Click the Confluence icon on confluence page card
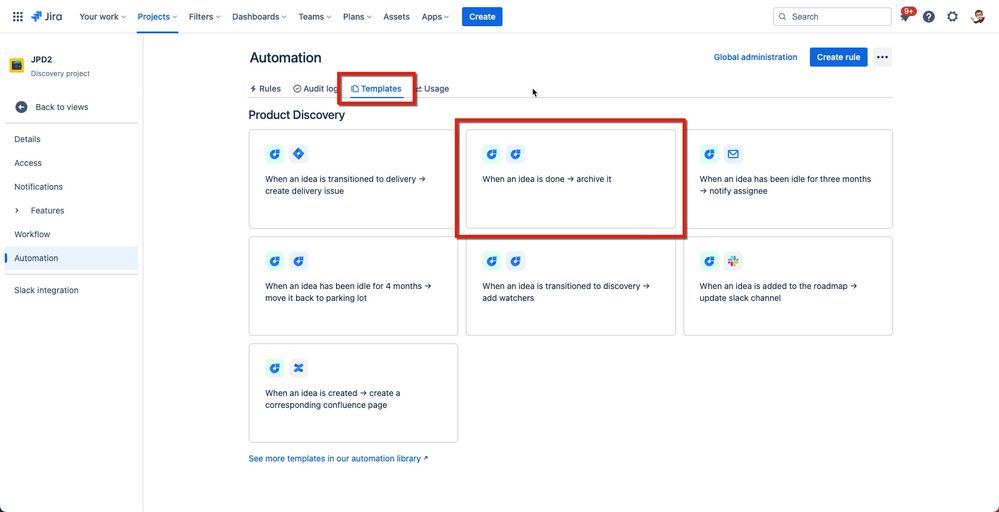 [x=298, y=368]
